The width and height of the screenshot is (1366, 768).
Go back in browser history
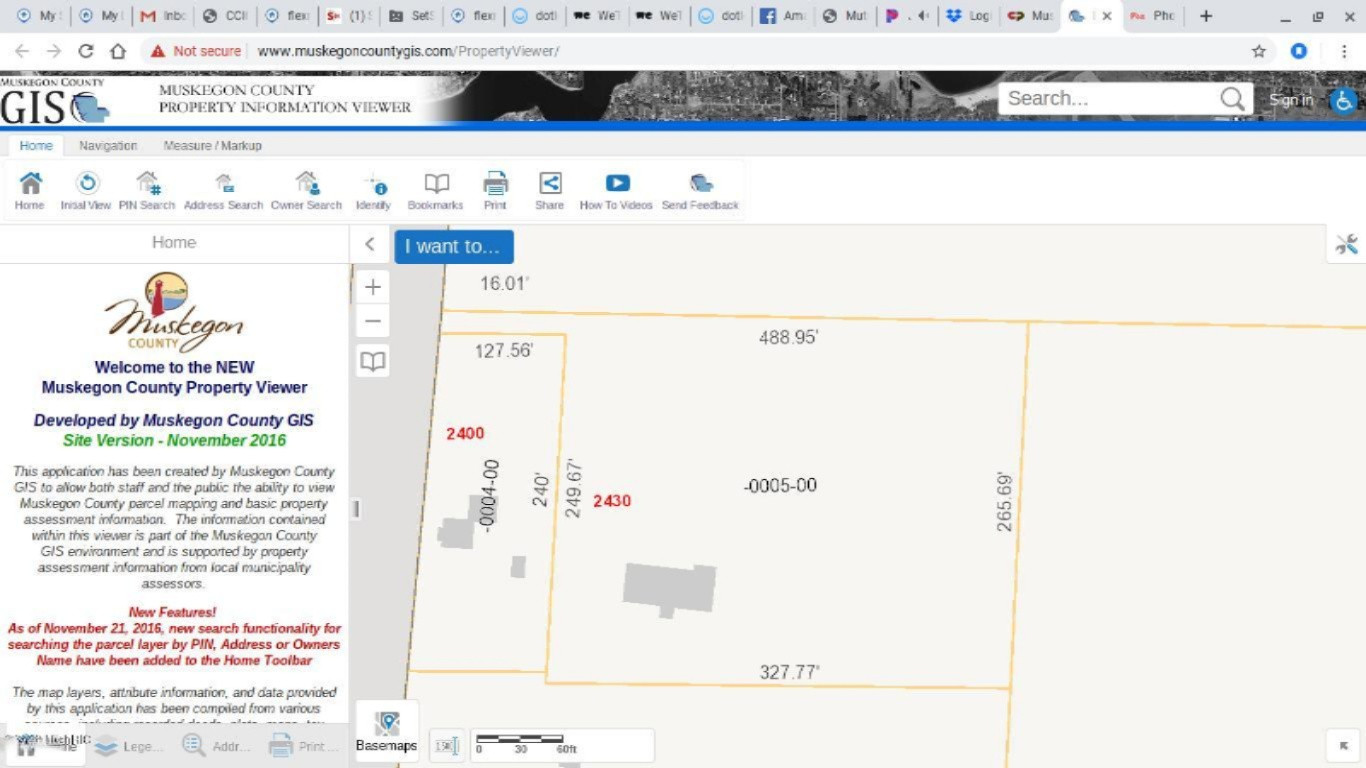click(22, 51)
